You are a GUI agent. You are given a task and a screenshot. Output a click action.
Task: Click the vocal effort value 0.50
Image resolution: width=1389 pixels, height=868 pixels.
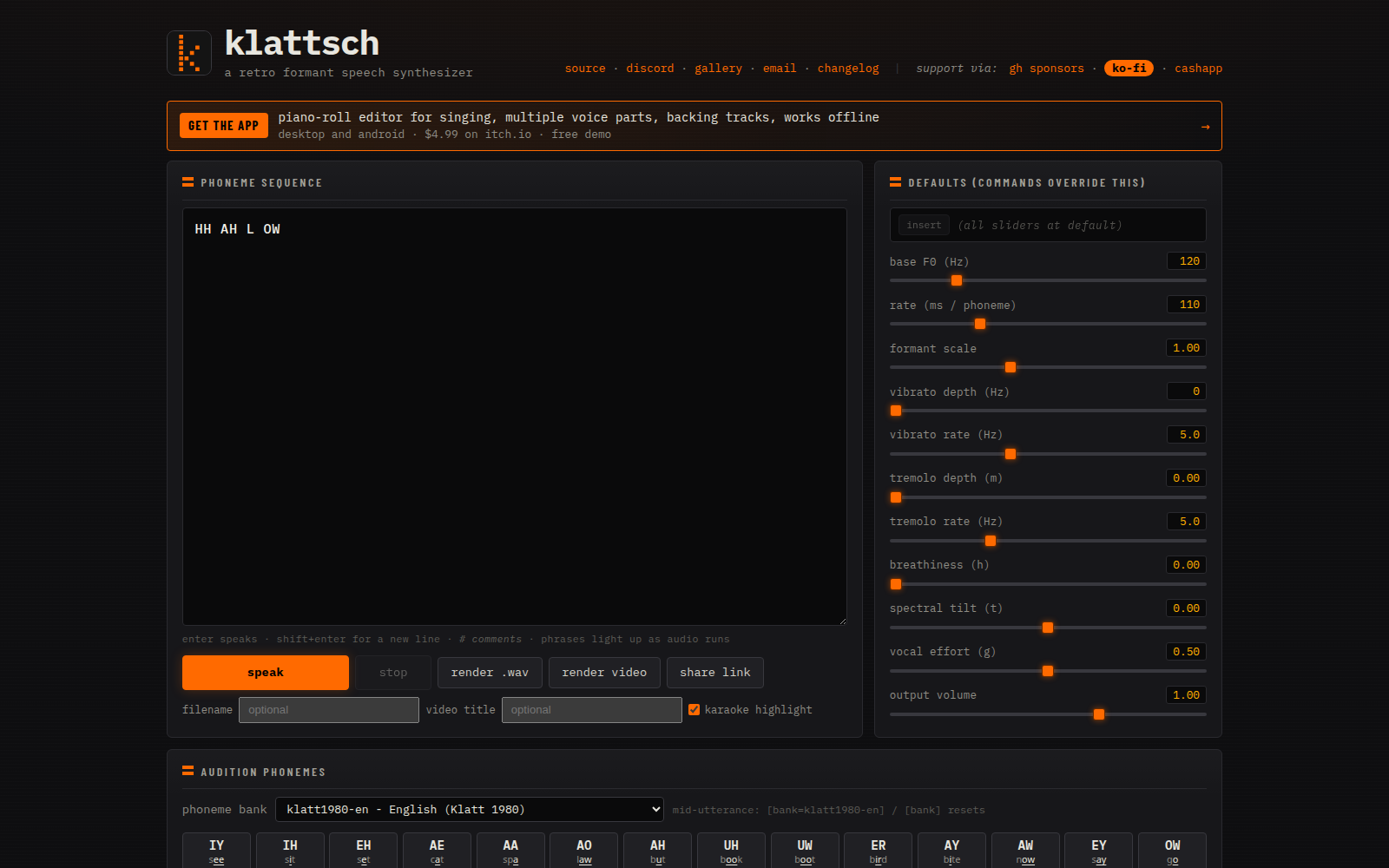click(1186, 652)
